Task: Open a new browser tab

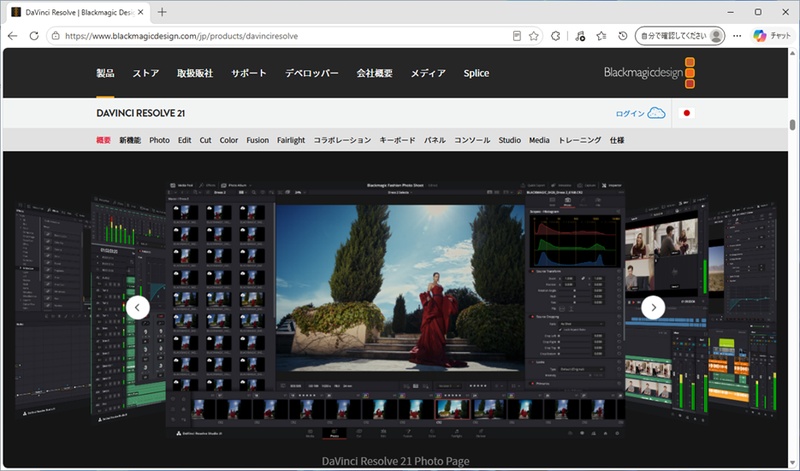Action: tap(162, 12)
